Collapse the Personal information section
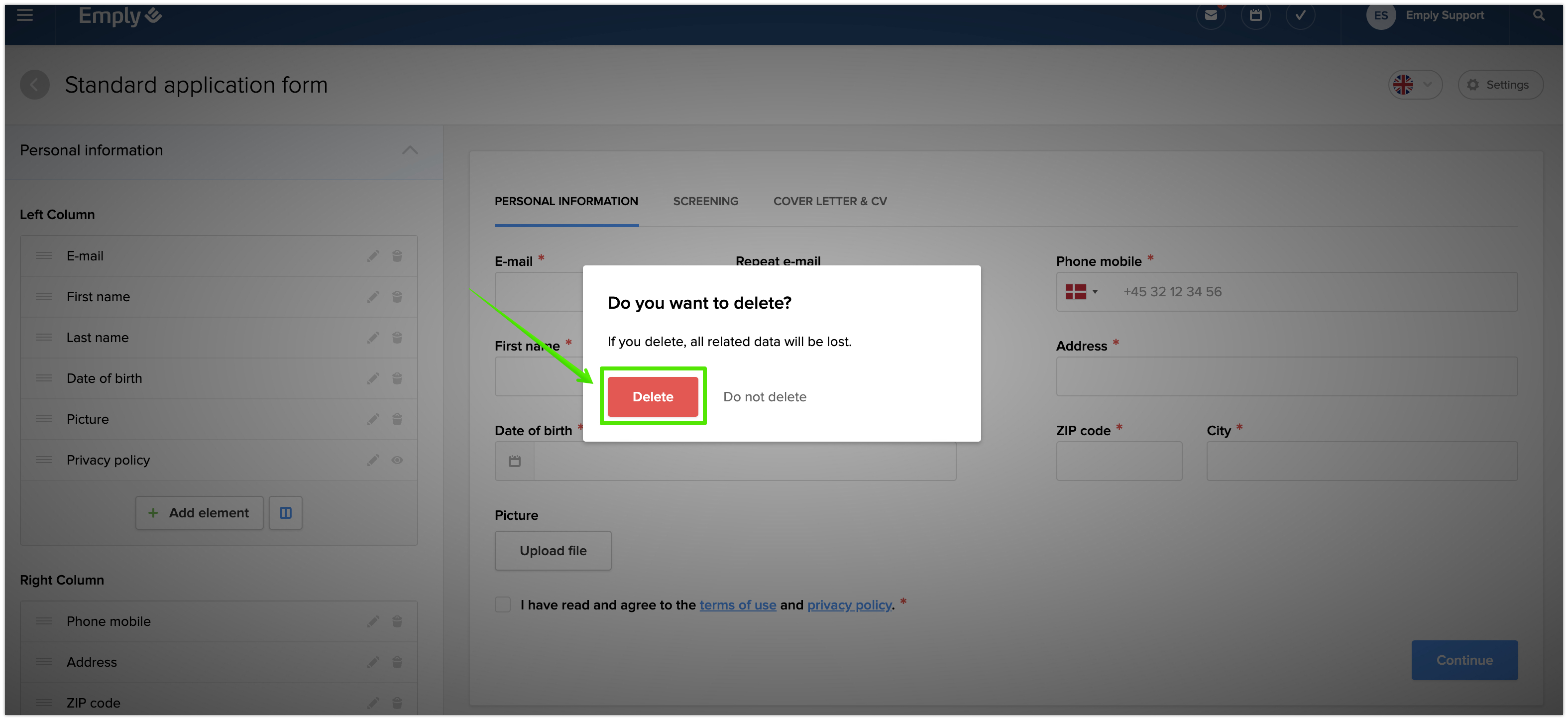The image size is (1568, 720). (410, 150)
